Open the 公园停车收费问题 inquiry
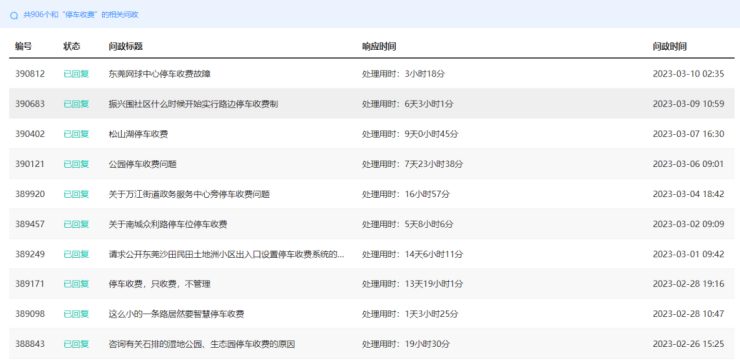 click(143, 164)
